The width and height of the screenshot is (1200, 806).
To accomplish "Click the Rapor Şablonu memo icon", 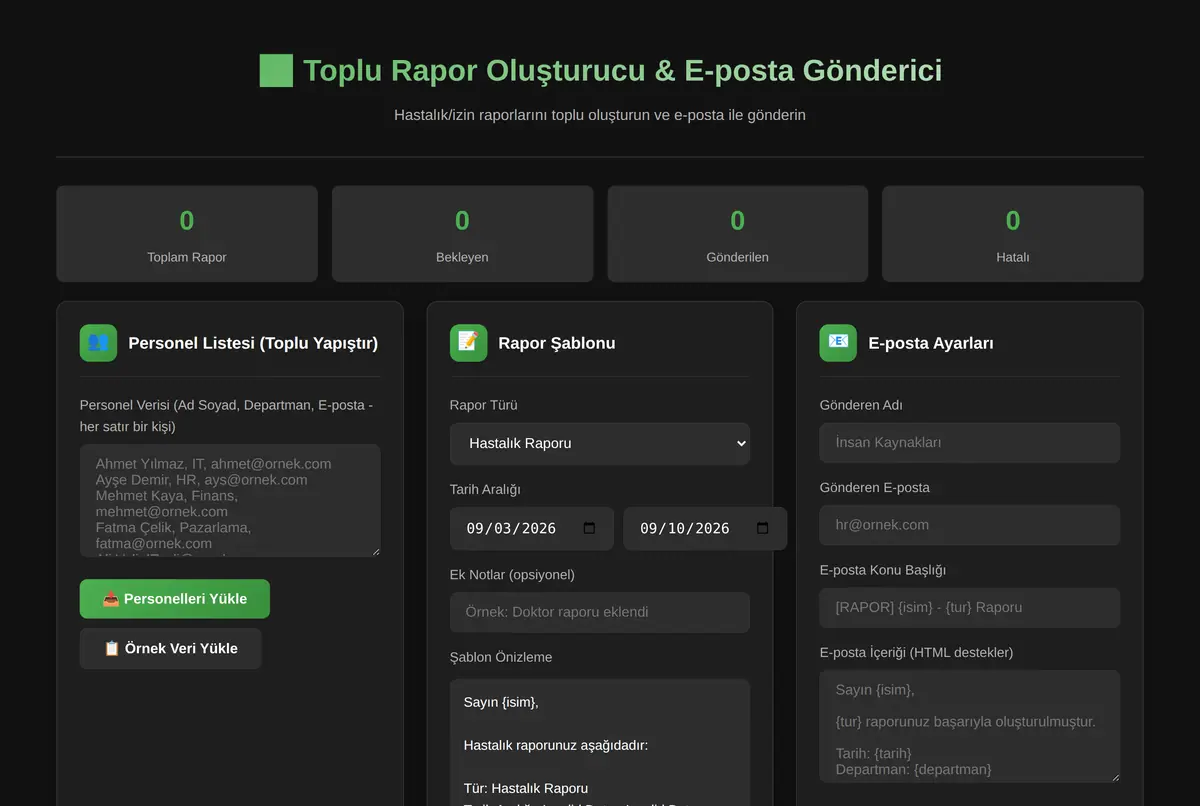I will 468,343.
